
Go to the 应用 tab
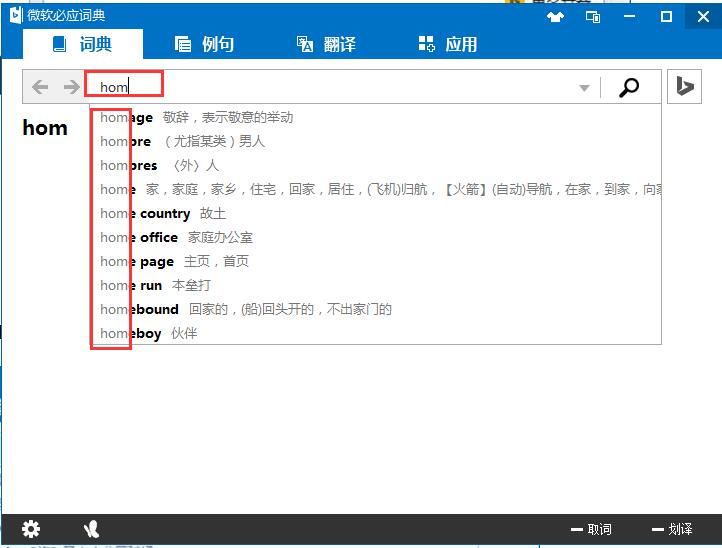point(447,44)
